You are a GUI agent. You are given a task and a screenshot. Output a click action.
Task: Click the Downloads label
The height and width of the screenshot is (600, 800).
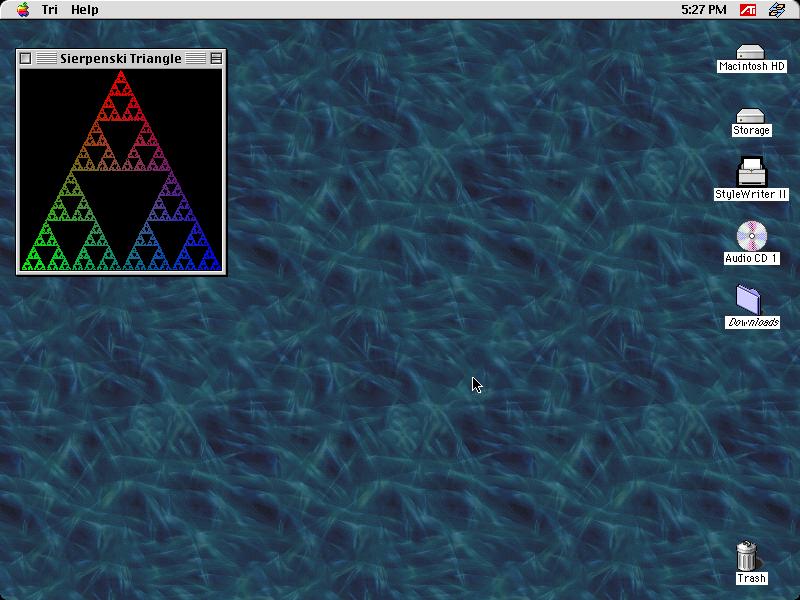(753, 322)
